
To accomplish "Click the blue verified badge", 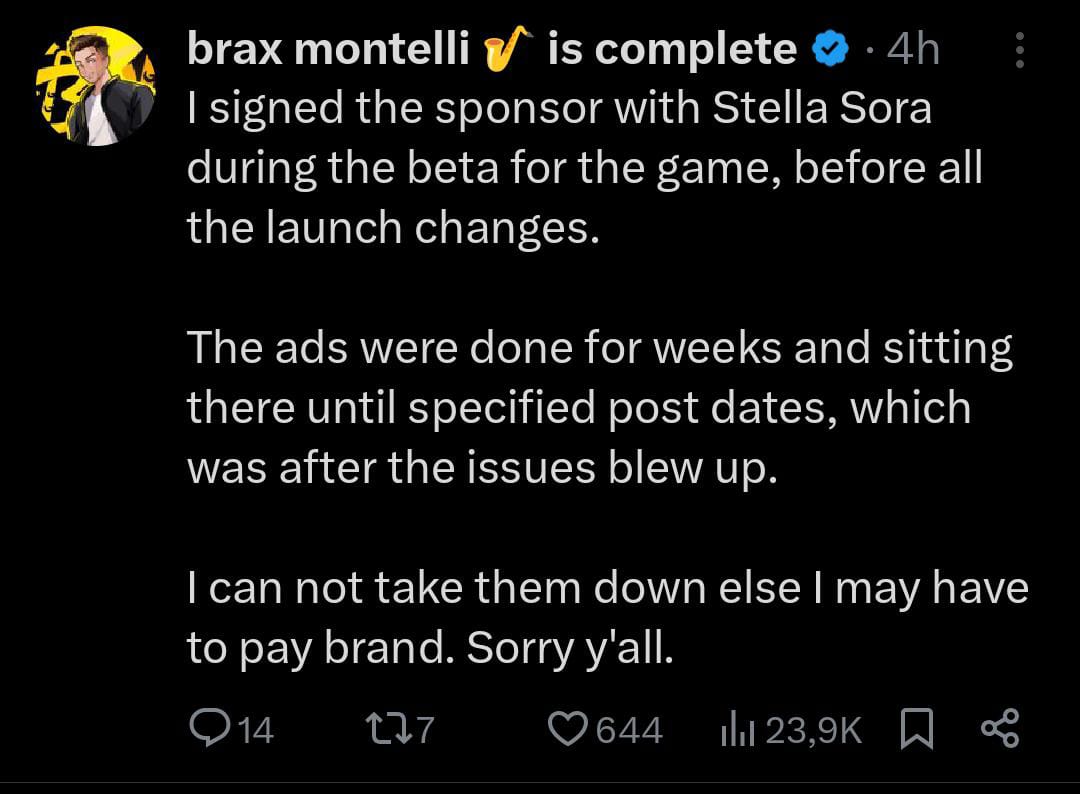I will pos(829,49).
